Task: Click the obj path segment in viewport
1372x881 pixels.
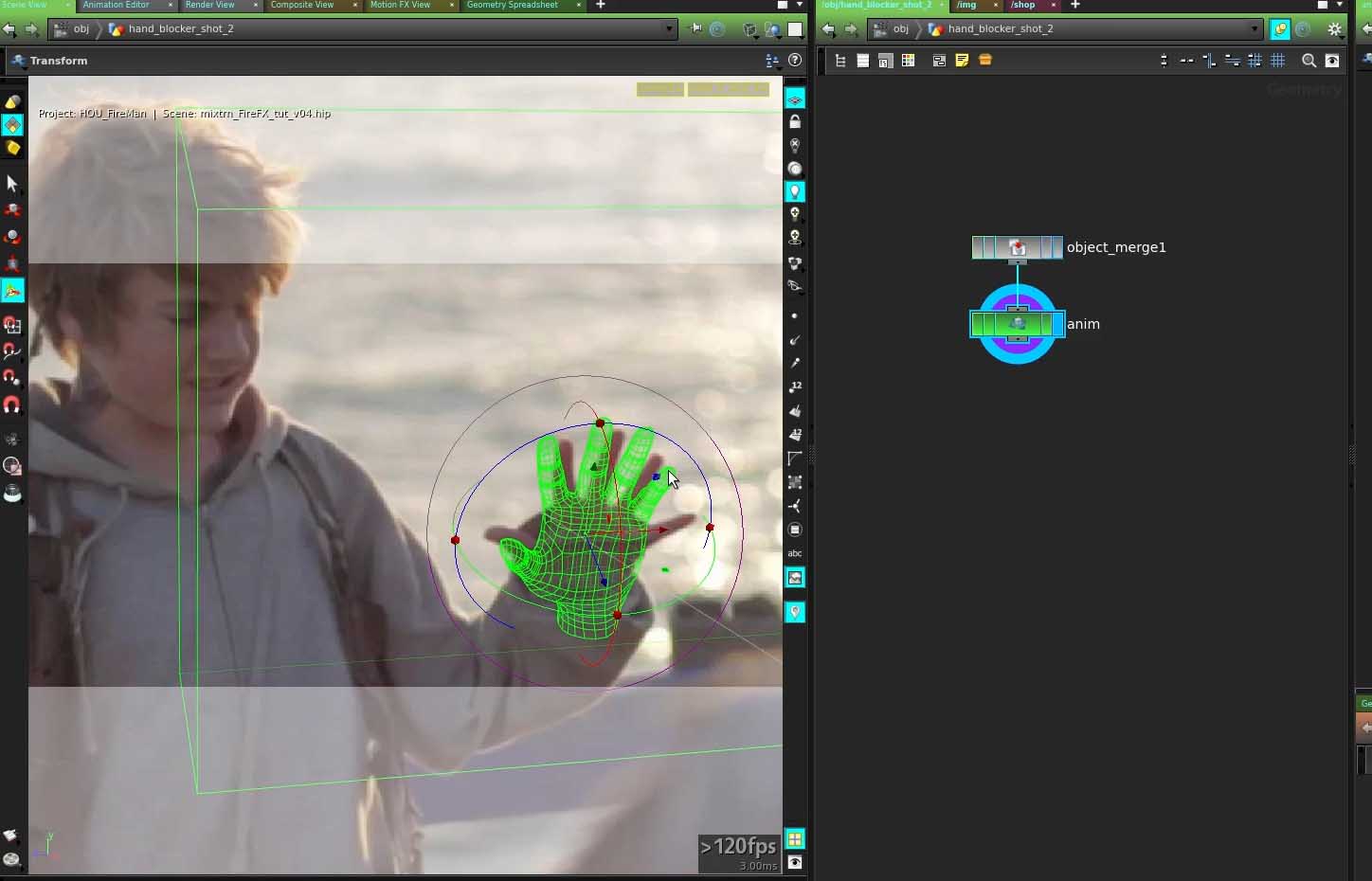Action: [x=81, y=29]
